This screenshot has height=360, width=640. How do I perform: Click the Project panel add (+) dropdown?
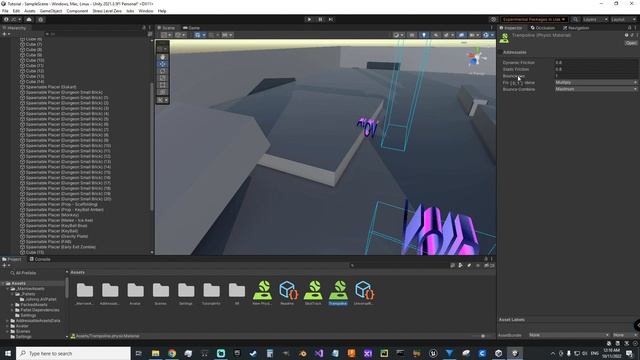pyautogui.click(x=6, y=265)
